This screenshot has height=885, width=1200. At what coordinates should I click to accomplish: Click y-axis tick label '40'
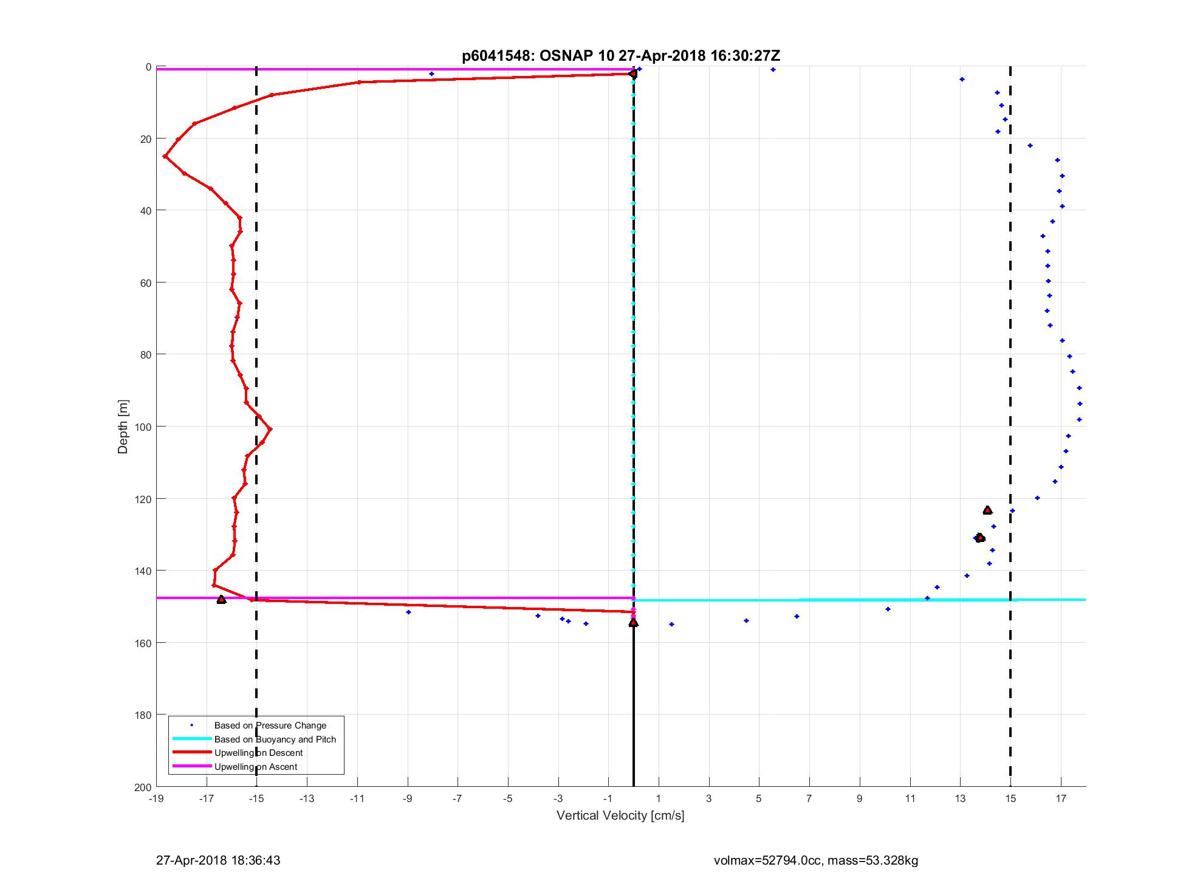[x=146, y=211]
